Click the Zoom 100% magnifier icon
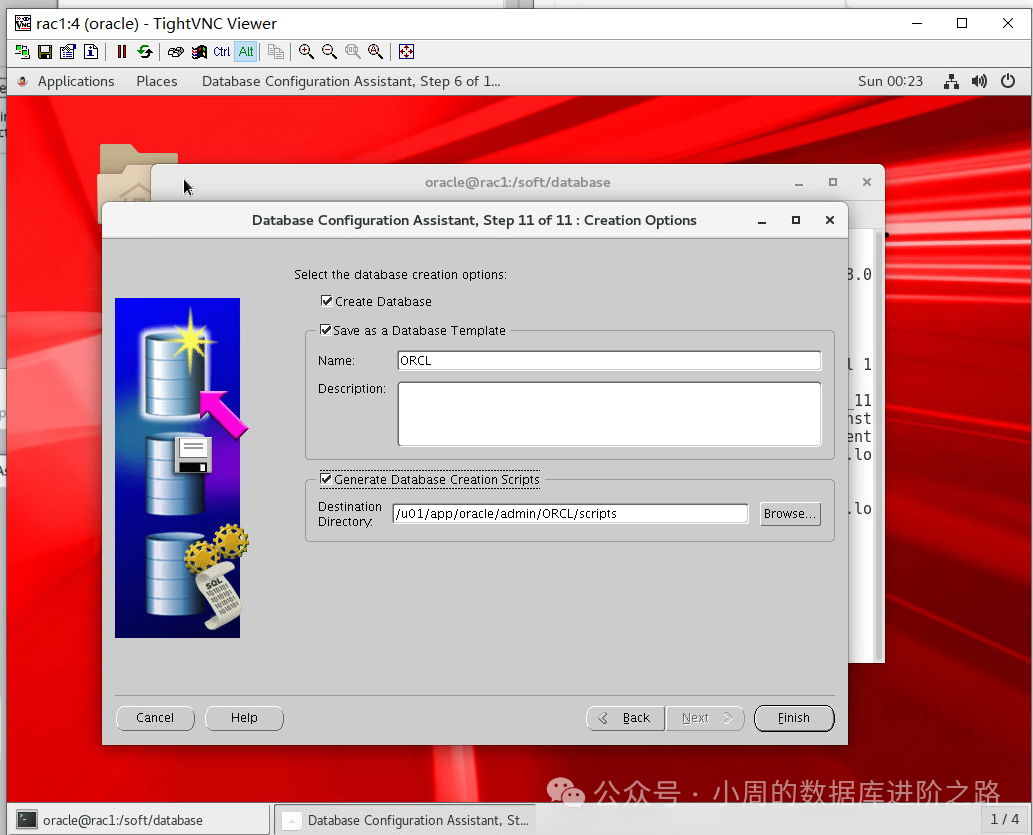1033x835 pixels. [352, 51]
